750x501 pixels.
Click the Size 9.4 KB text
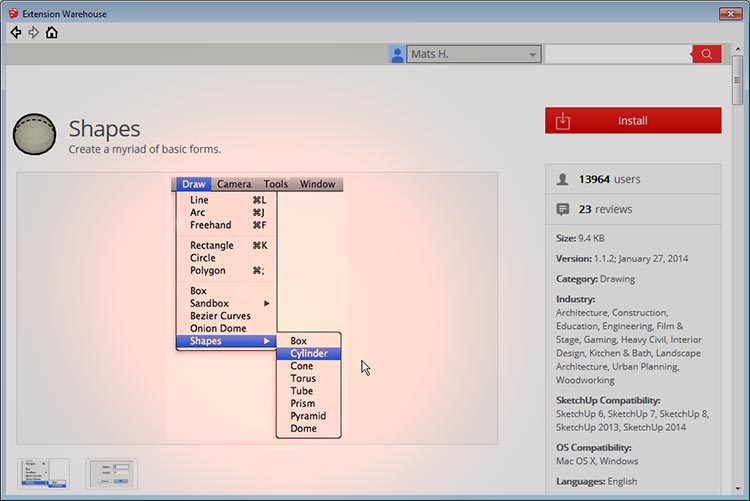click(x=580, y=238)
